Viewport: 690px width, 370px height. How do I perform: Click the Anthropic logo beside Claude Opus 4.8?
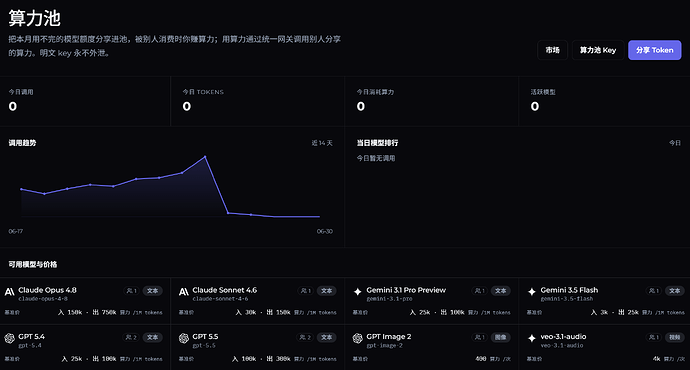[x=9, y=292]
